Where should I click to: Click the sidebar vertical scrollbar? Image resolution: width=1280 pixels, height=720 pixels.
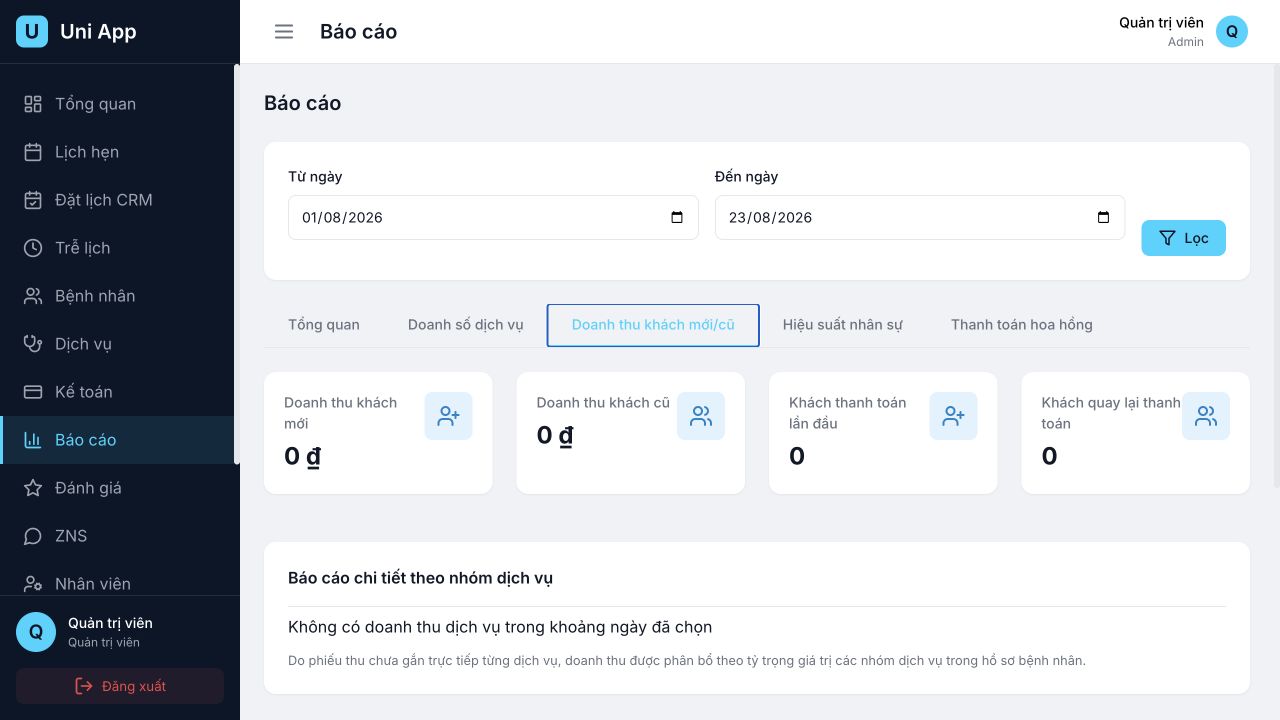(237, 264)
